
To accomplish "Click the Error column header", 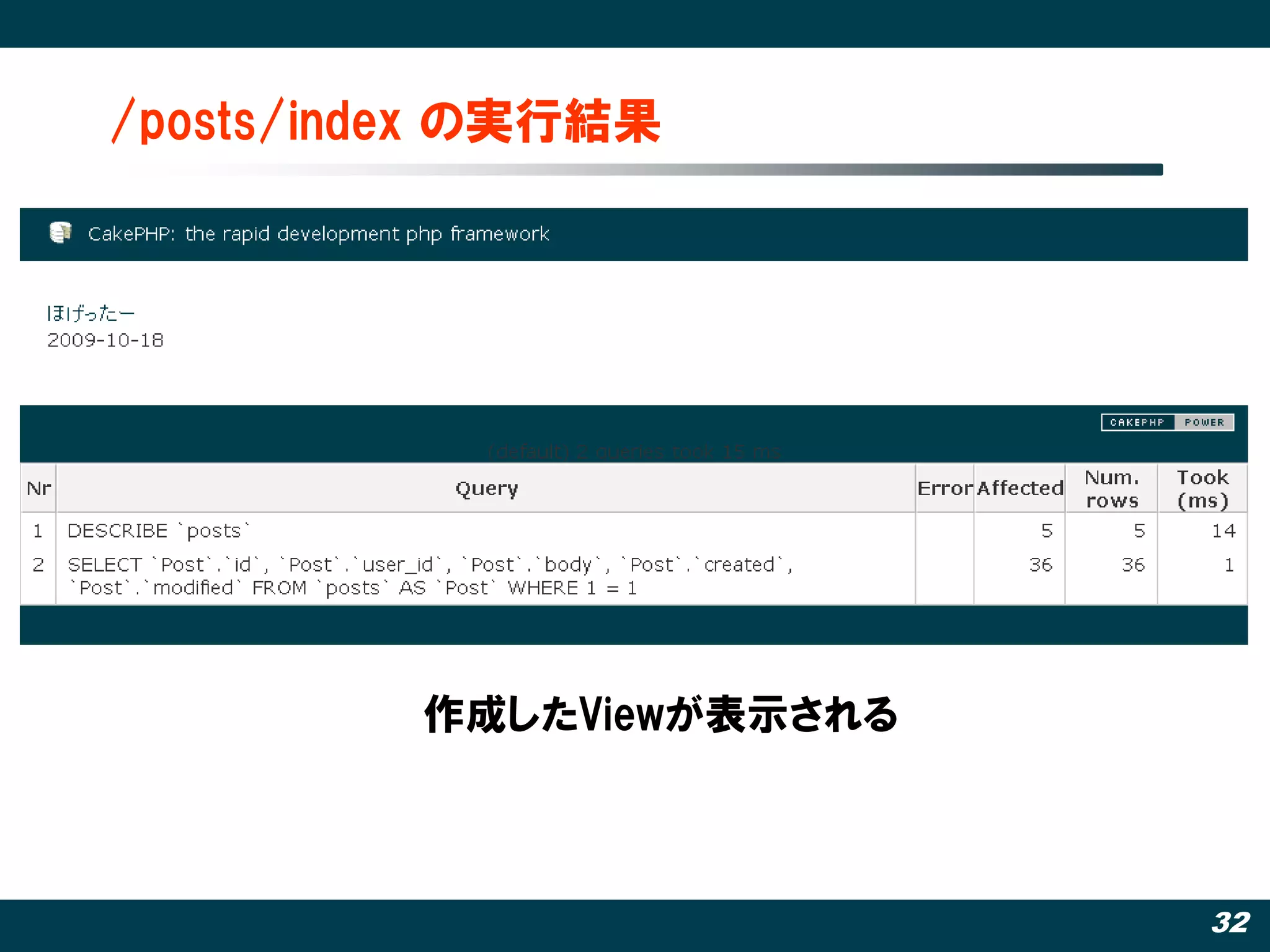I will click(x=944, y=488).
